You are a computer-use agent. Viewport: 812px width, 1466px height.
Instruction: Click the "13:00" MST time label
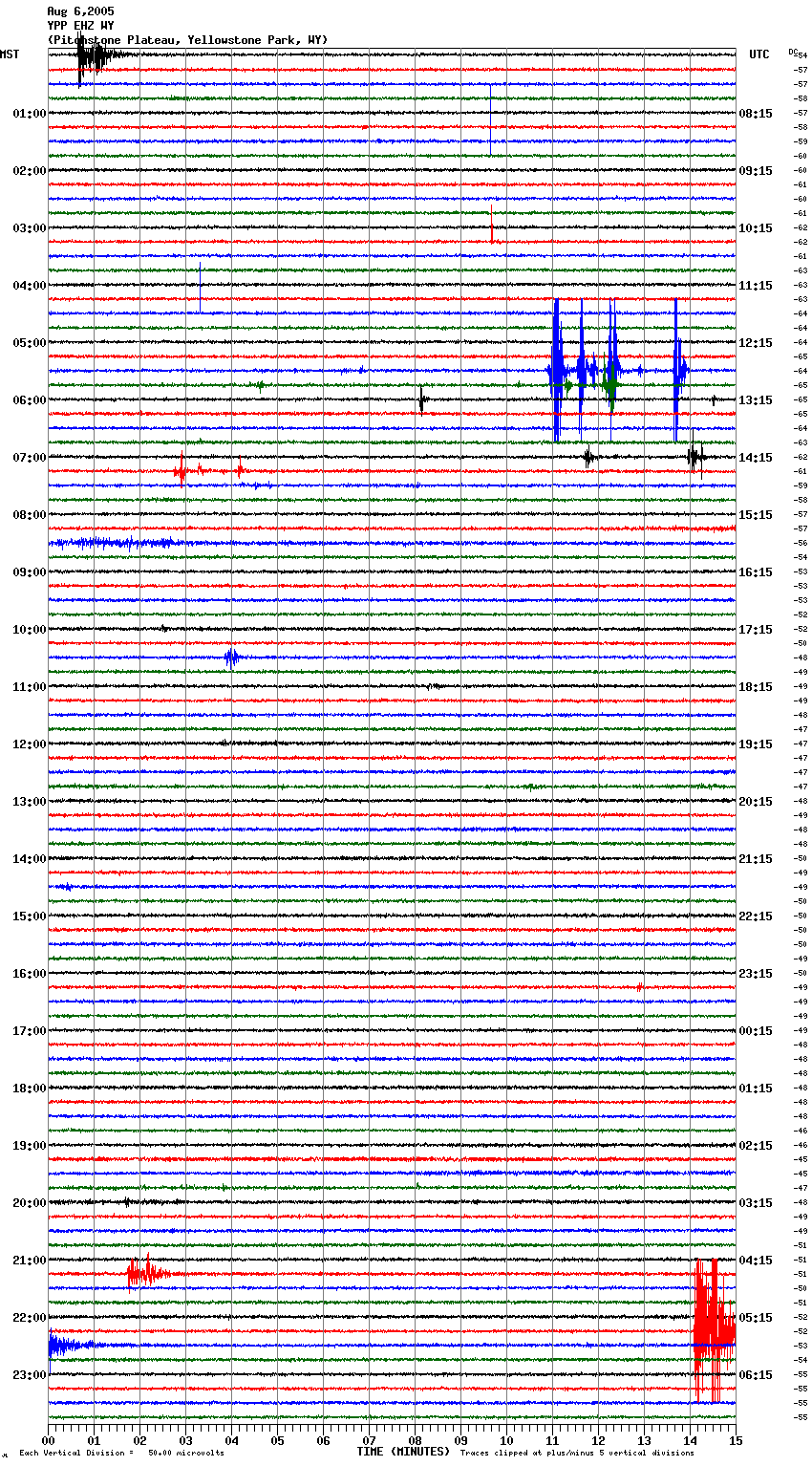29,802
